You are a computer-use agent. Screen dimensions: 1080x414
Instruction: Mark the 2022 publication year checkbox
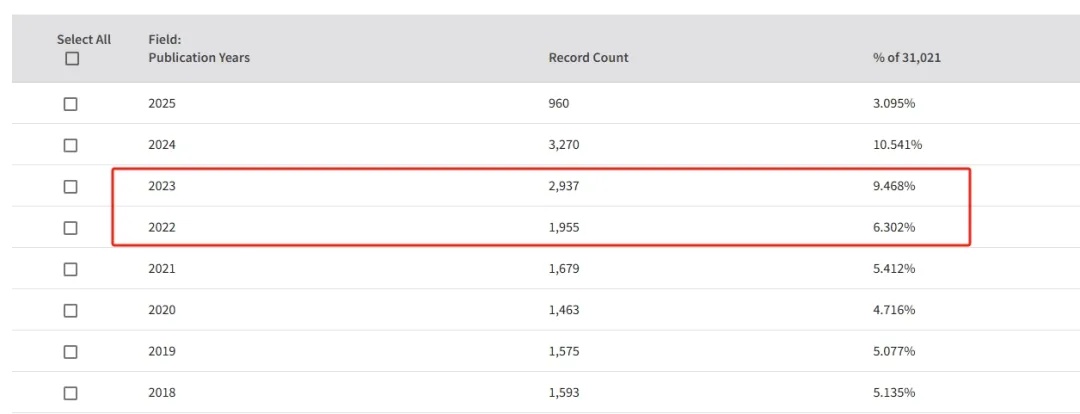coord(70,228)
